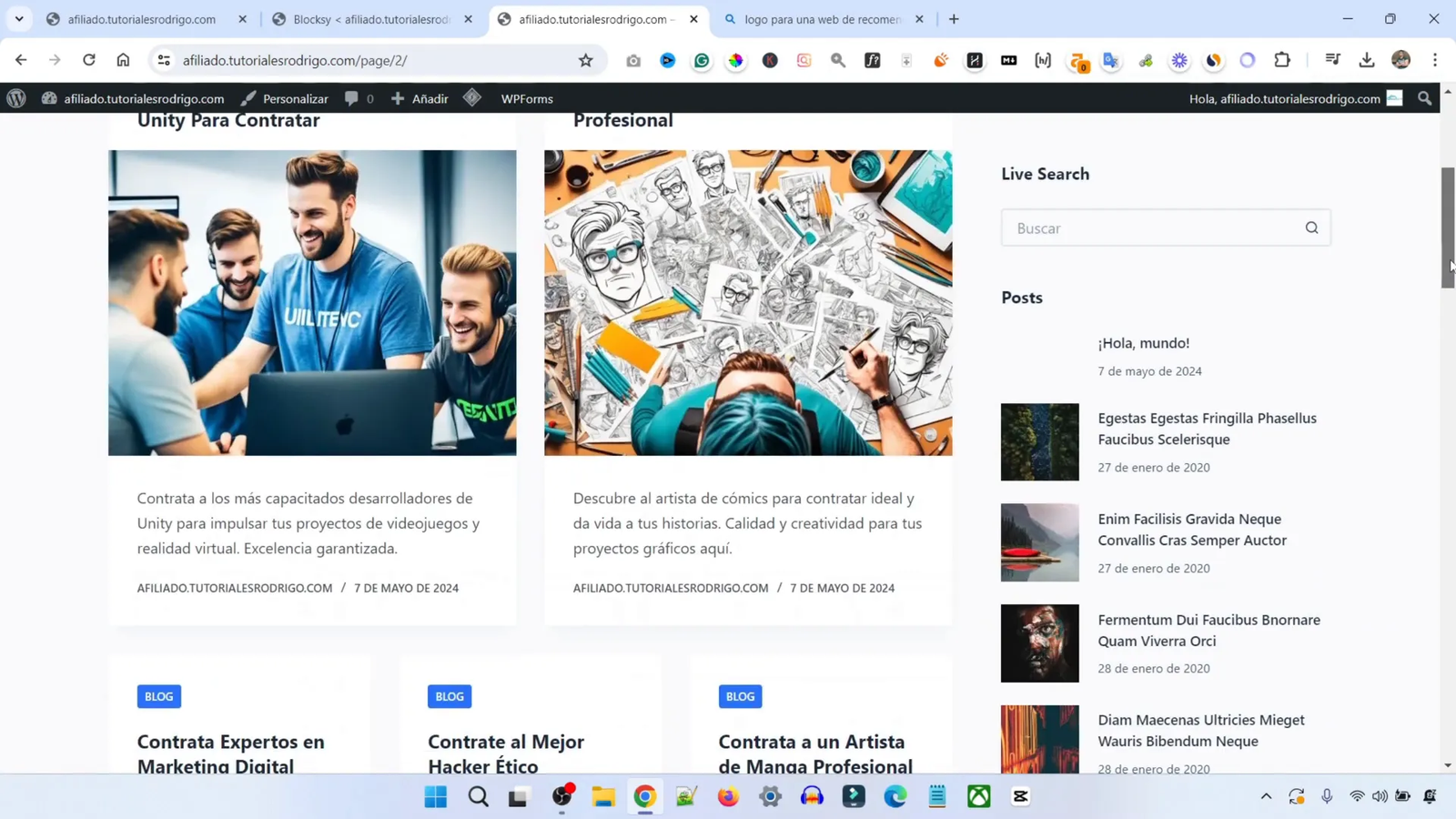Click the search icon in the Buscar field
Image resolution: width=1456 pixels, height=819 pixels.
point(1310,227)
